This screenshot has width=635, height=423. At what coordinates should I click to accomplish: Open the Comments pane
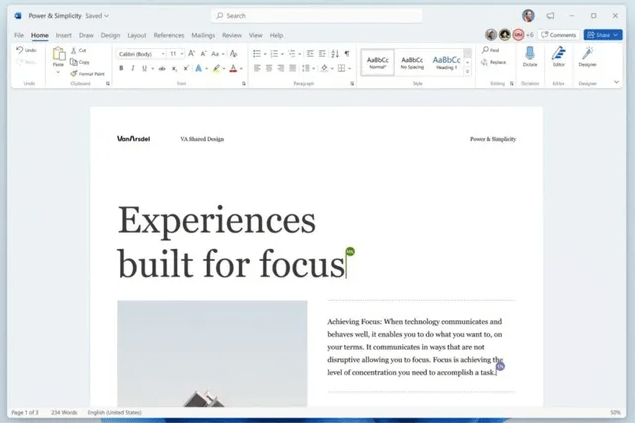[558, 35]
